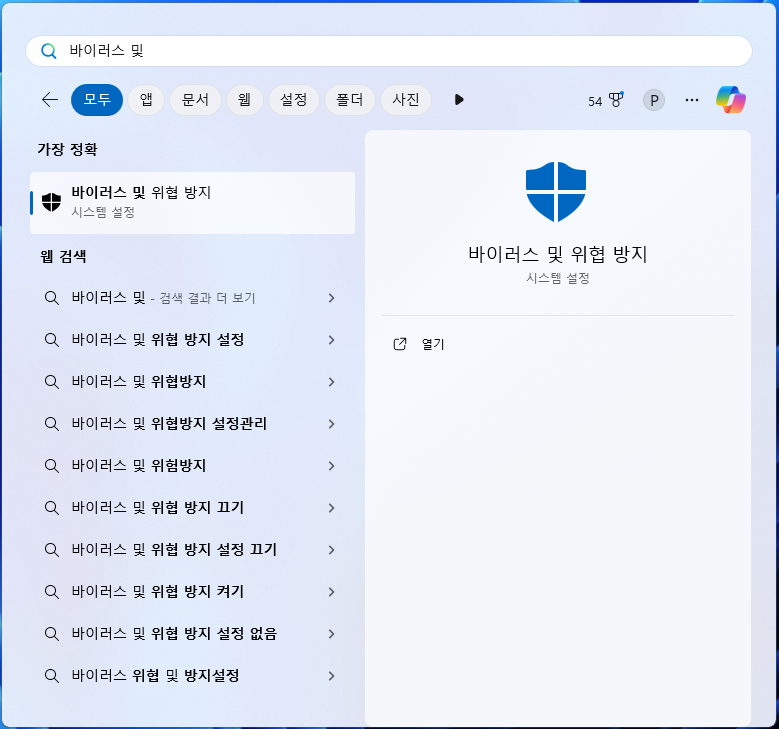Viewport: 779px width, 729px height.
Task: Open the three-dot more options menu
Action: point(692,100)
